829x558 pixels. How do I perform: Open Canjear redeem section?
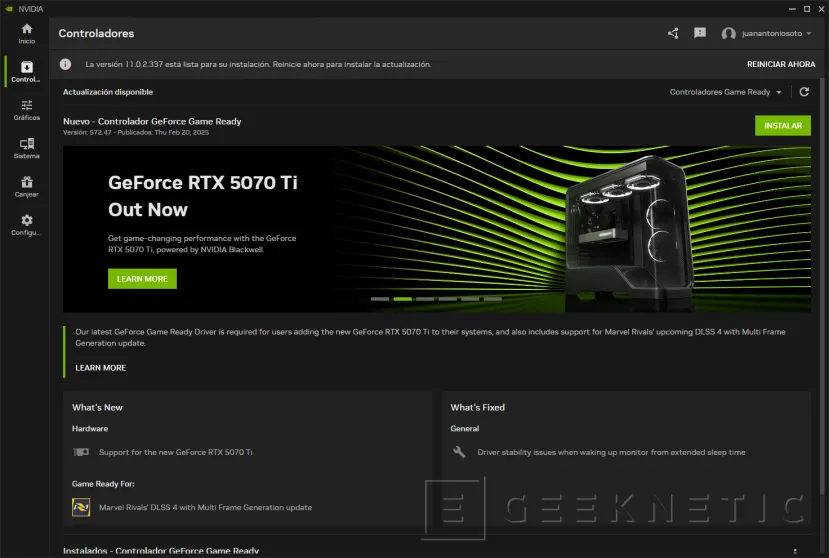pyautogui.click(x=26, y=187)
